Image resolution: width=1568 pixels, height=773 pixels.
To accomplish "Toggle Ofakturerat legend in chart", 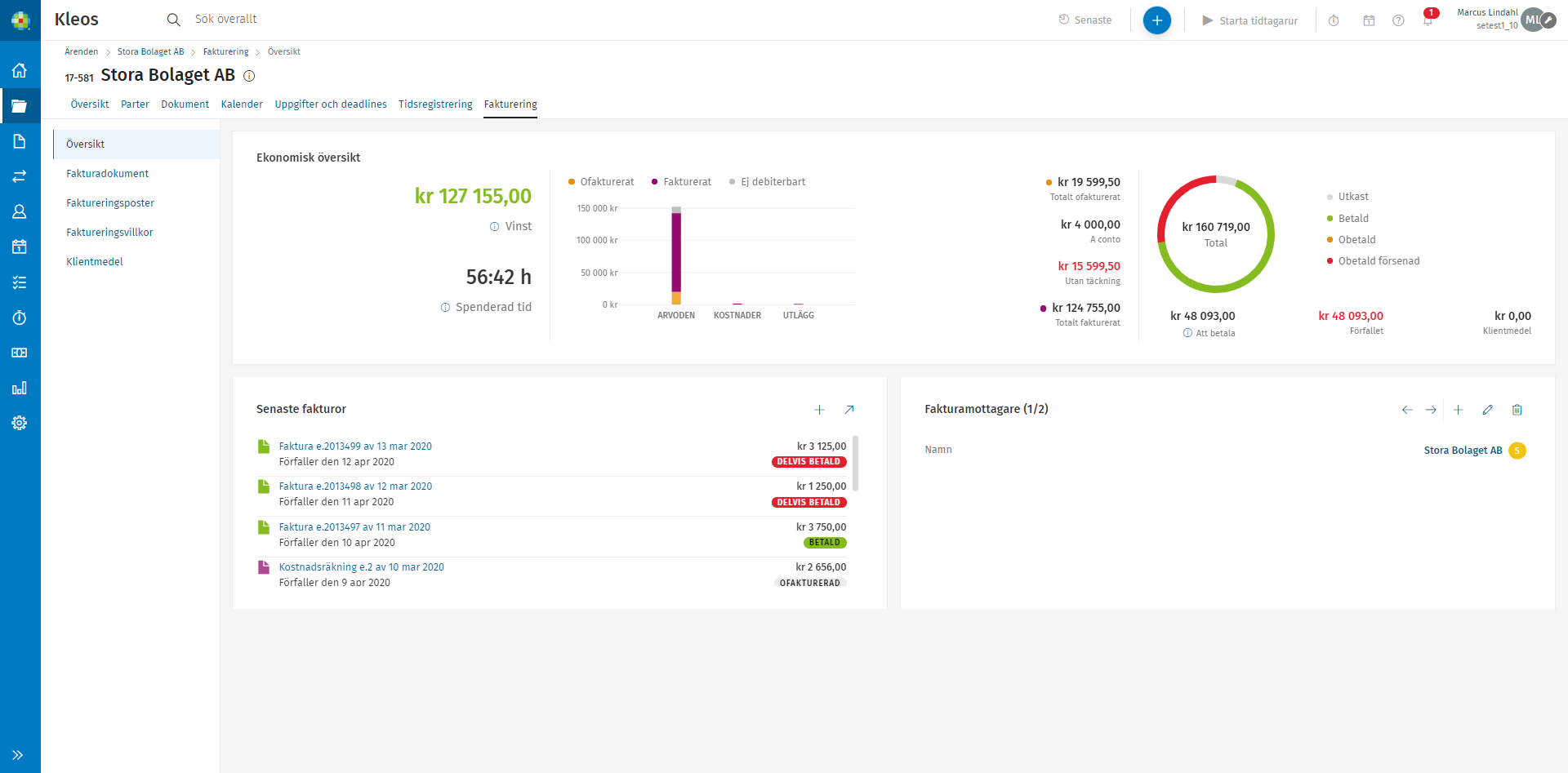I will 601,182.
